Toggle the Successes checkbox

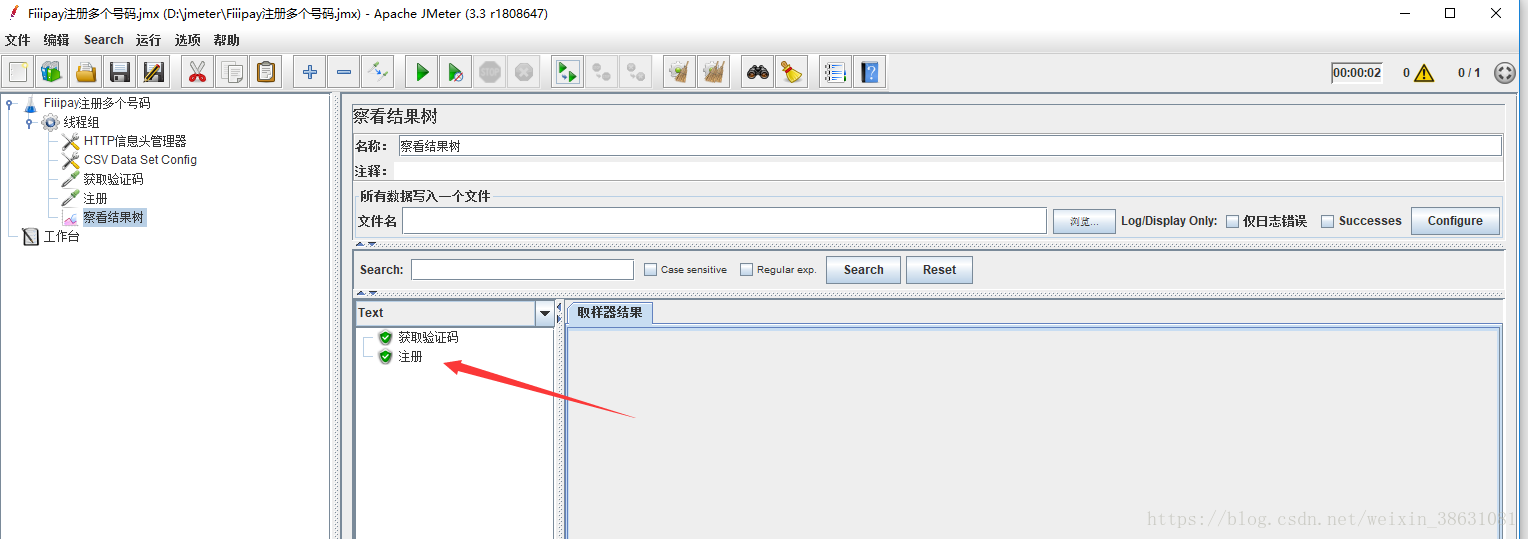(1327, 221)
